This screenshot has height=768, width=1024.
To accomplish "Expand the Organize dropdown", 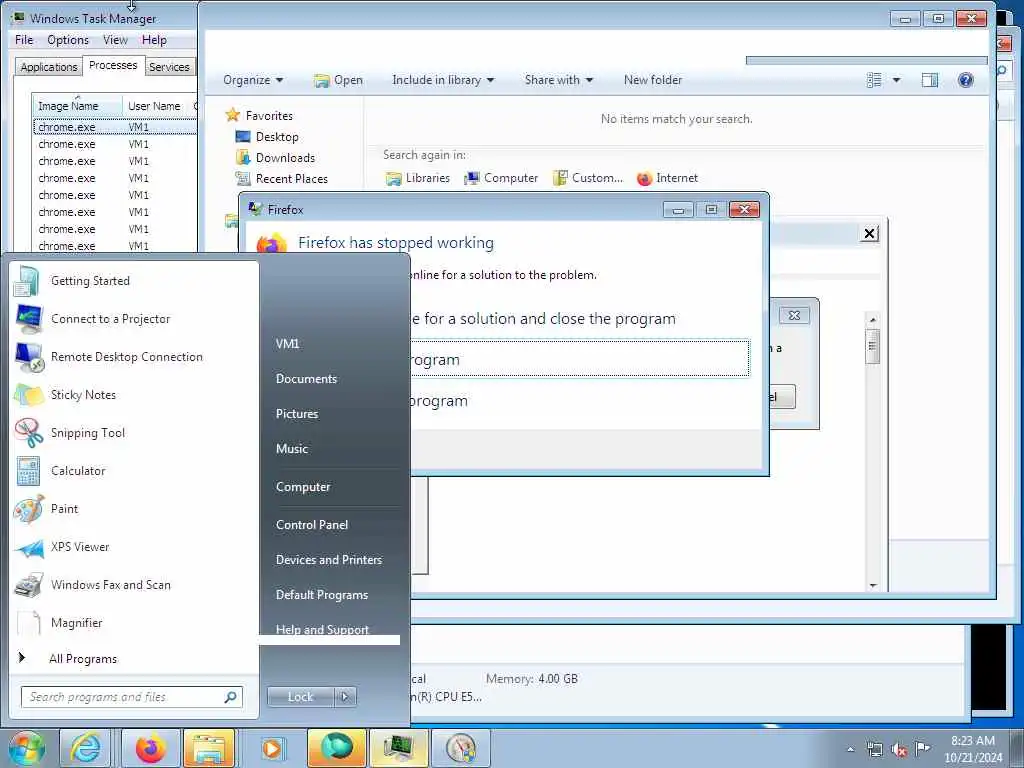I will click(x=253, y=80).
